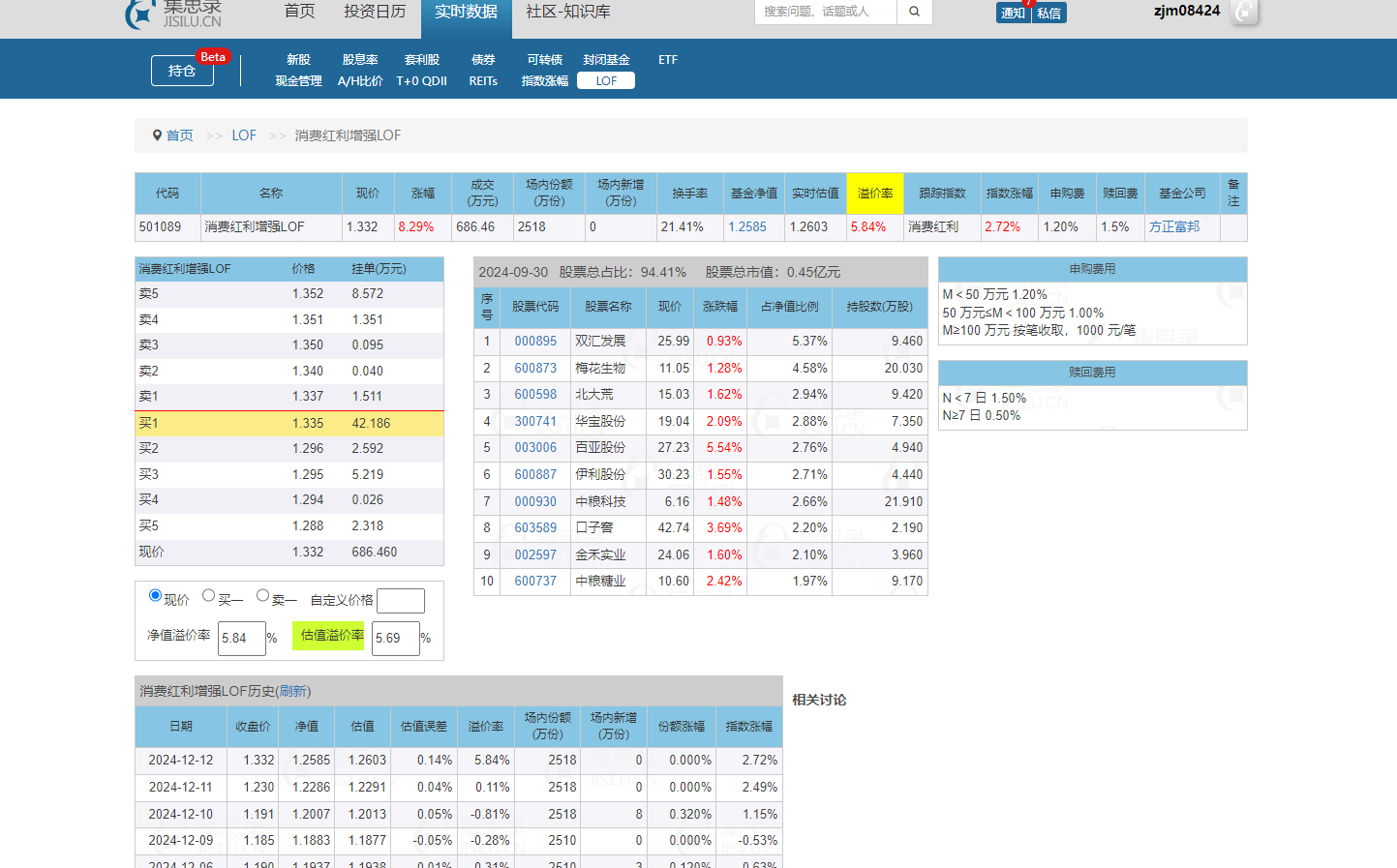Image resolution: width=1397 pixels, height=868 pixels.
Task: Go to the 可转债 section
Action: (x=544, y=60)
